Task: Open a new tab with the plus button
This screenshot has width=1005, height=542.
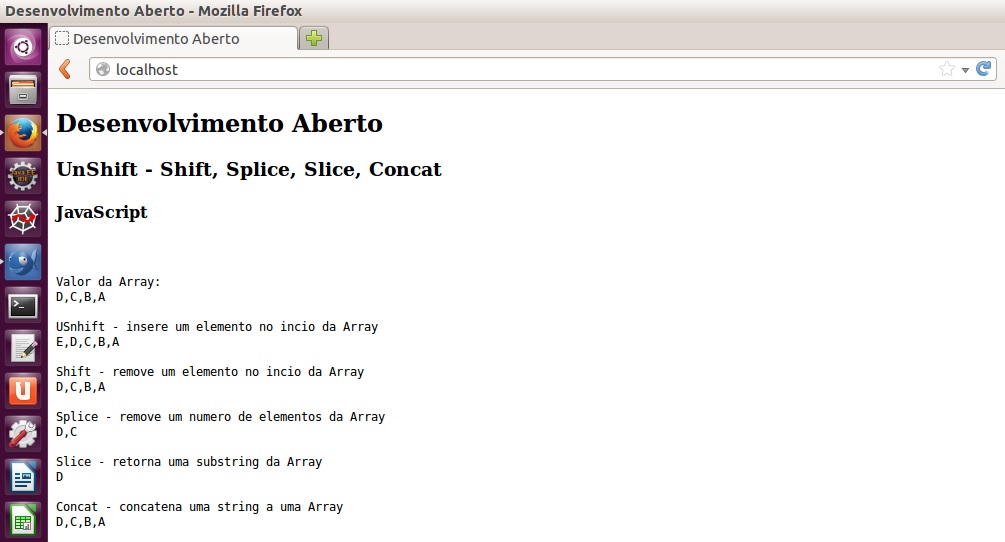Action: pyautogui.click(x=315, y=39)
